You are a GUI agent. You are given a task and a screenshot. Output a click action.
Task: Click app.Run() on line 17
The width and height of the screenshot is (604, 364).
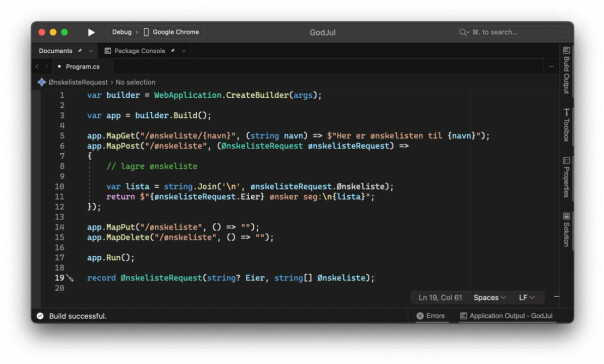click(111, 258)
